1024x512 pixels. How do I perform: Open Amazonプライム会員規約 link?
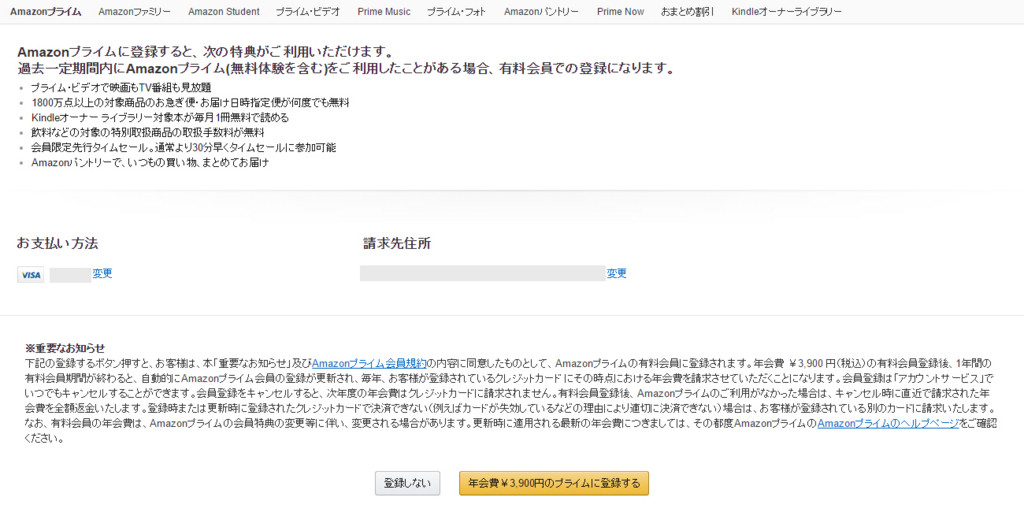[369, 364]
